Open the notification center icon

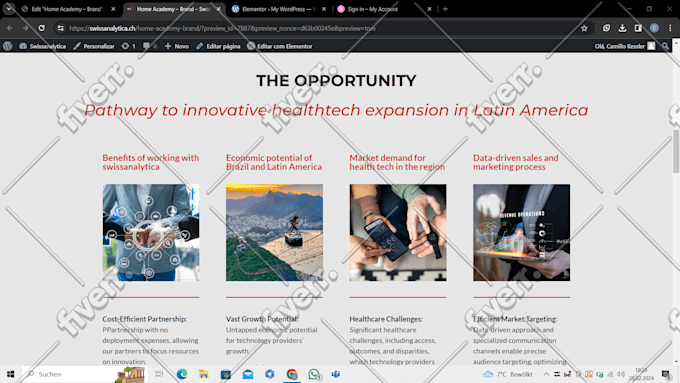tap(666, 374)
